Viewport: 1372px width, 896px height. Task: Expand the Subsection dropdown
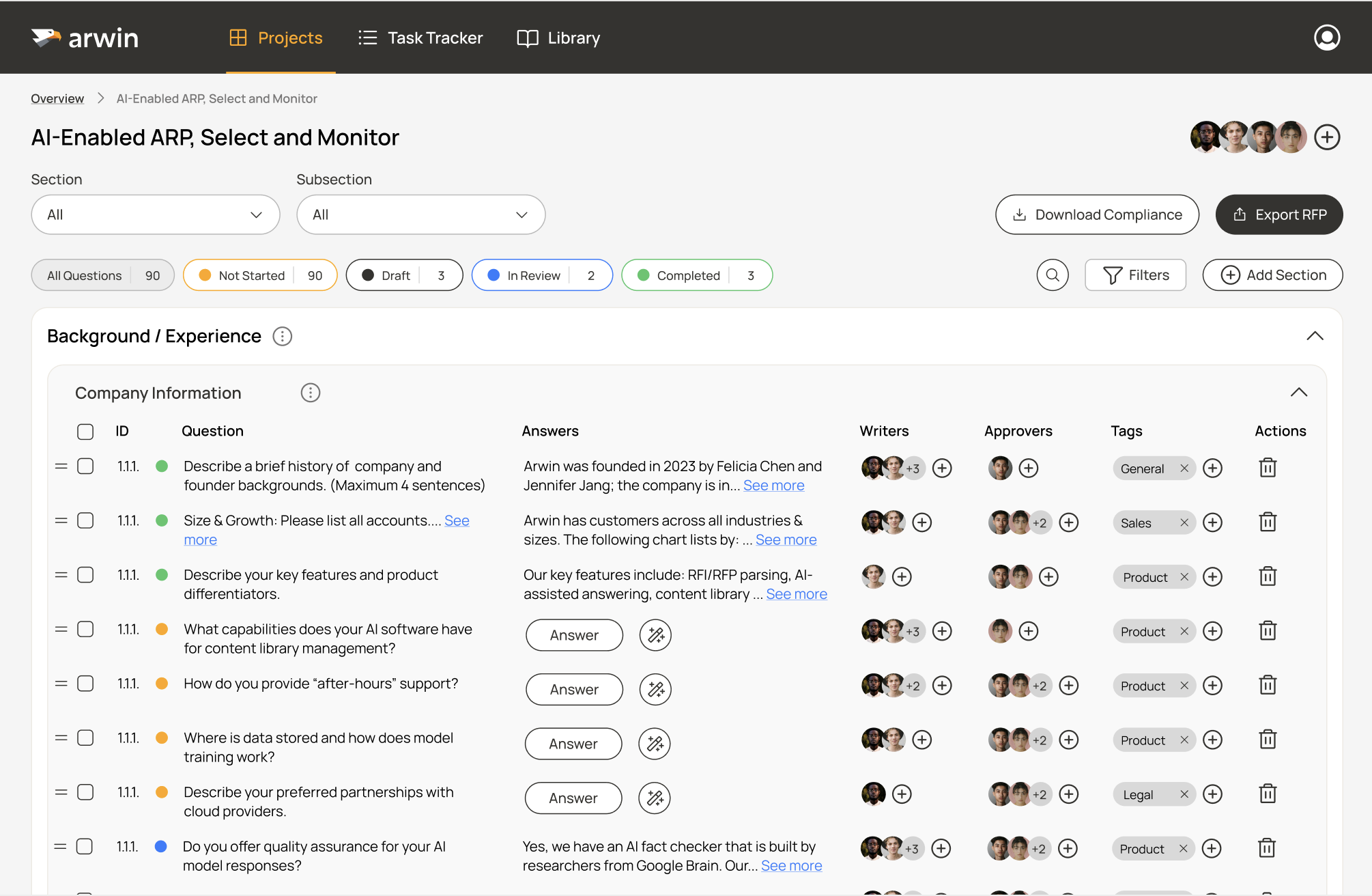[420, 214]
